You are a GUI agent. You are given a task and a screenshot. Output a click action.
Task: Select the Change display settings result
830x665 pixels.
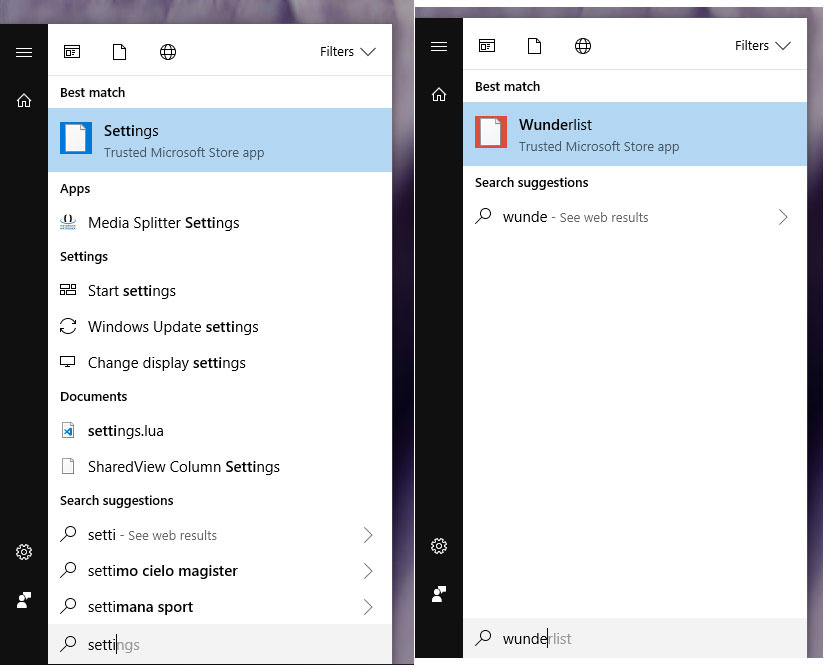click(x=166, y=362)
